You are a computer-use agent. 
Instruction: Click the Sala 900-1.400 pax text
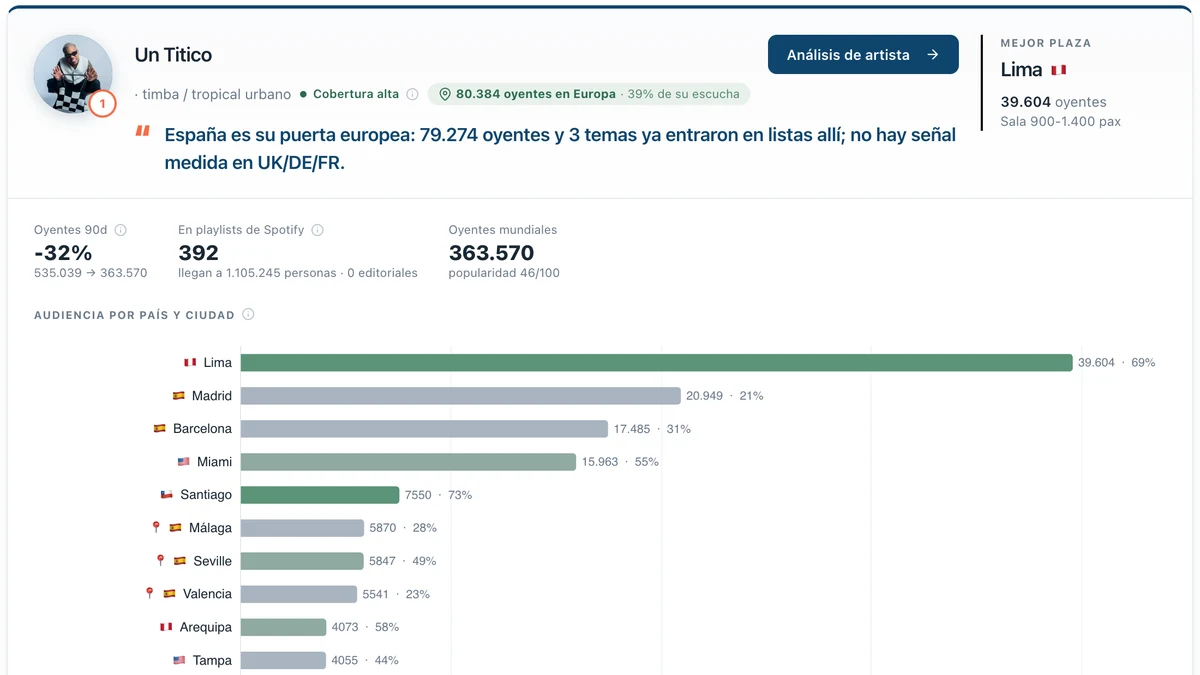[1060, 122]
